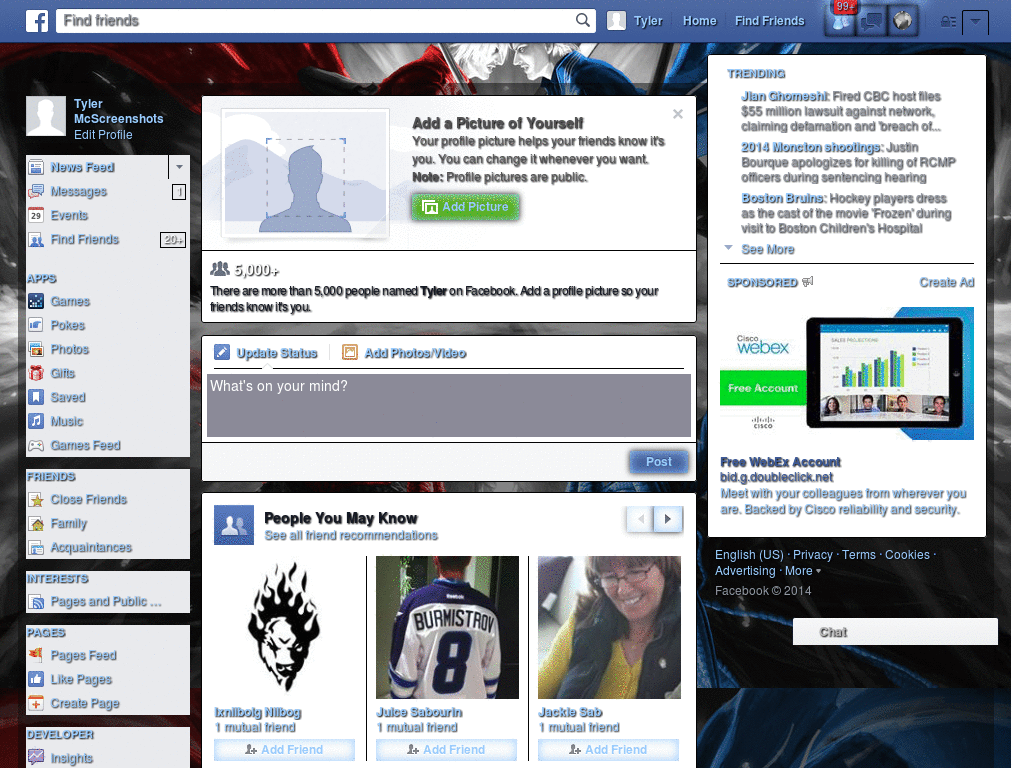Open See all friend recommendations
1024x768 pixels.
click(351, 536)
